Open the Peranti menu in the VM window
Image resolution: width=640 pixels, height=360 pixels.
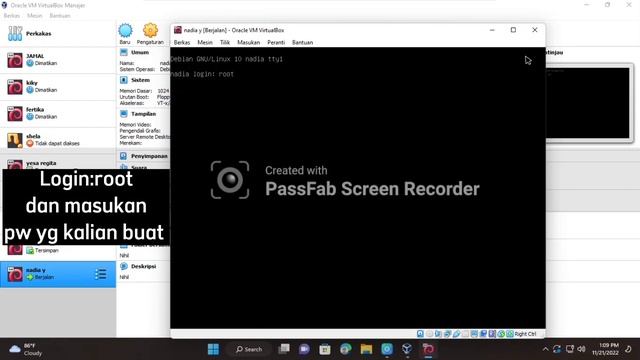(276, 42)
